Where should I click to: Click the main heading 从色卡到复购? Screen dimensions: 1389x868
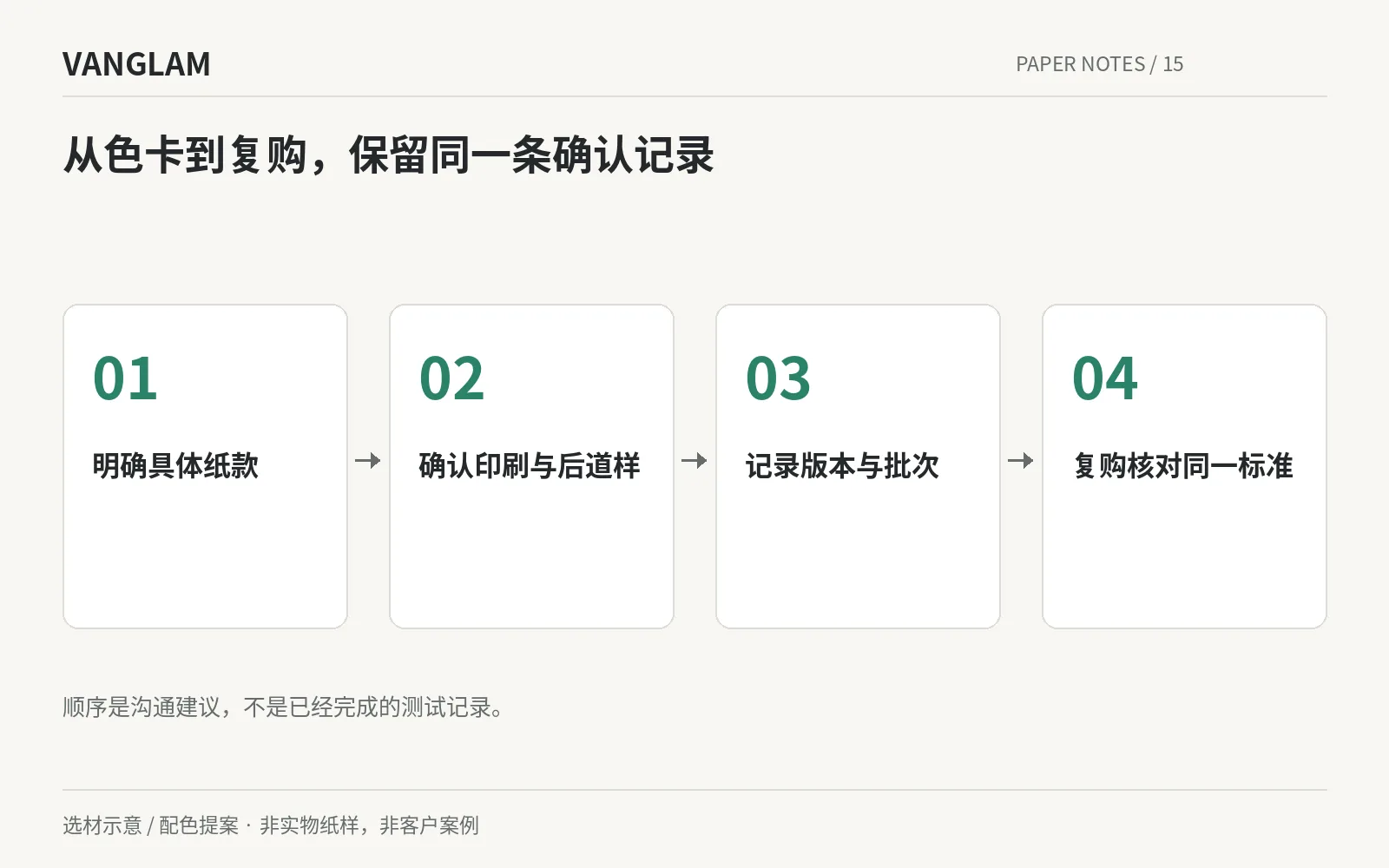(388, 156)
